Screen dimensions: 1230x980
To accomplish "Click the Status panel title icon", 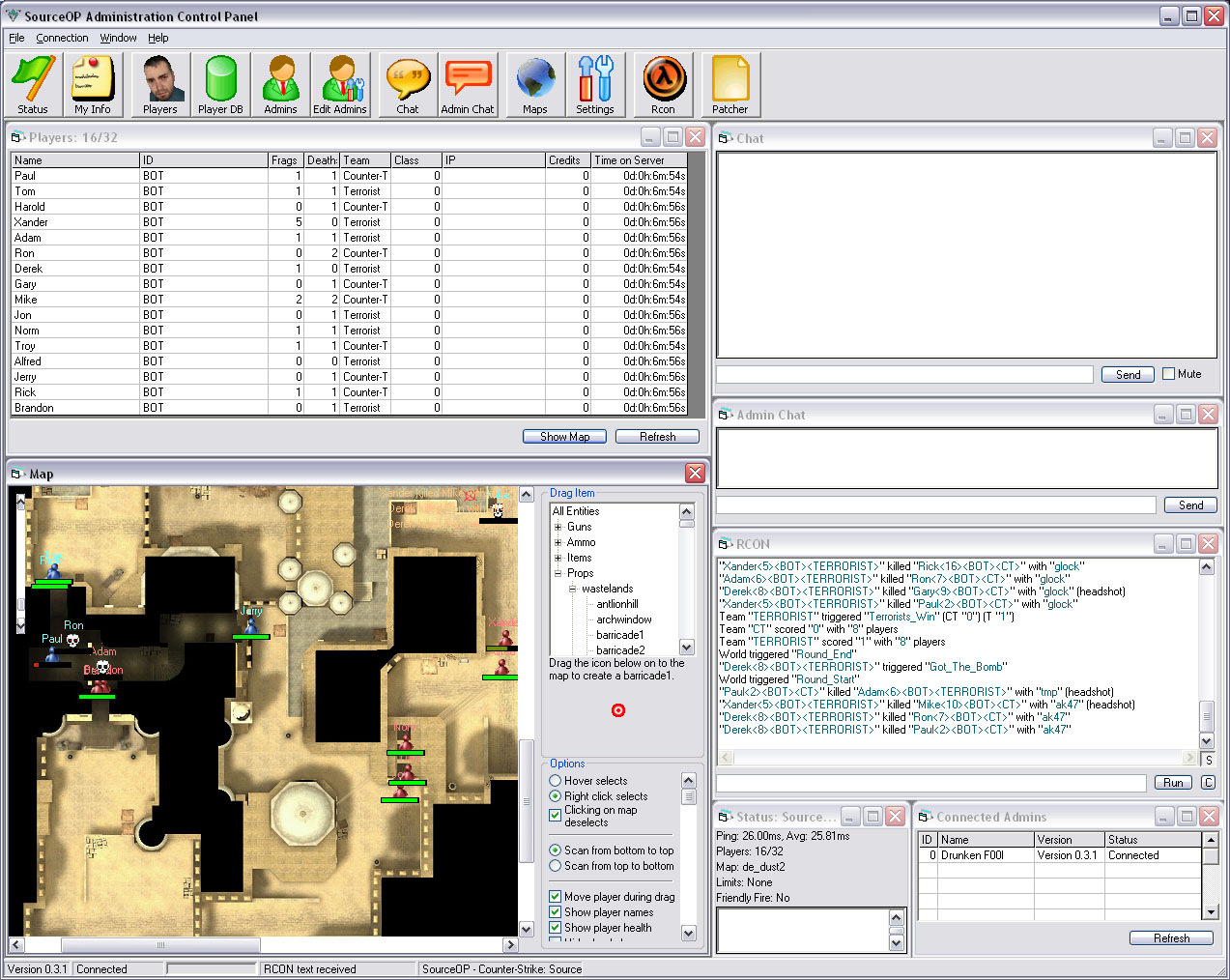I will 725,817.
